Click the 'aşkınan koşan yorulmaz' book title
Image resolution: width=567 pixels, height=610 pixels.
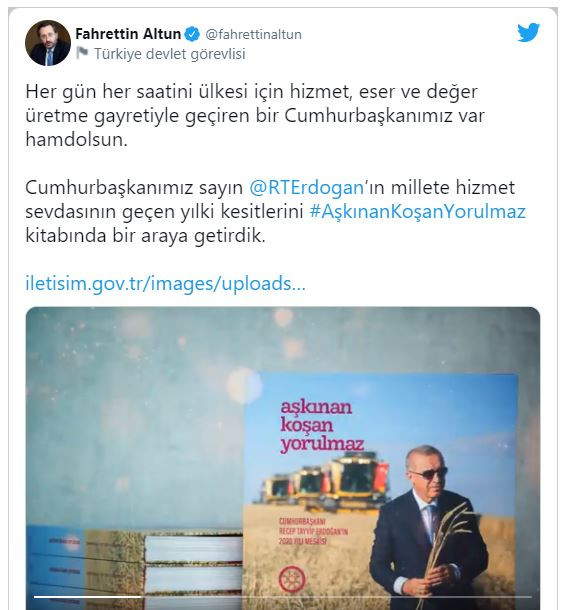[322, 426]
